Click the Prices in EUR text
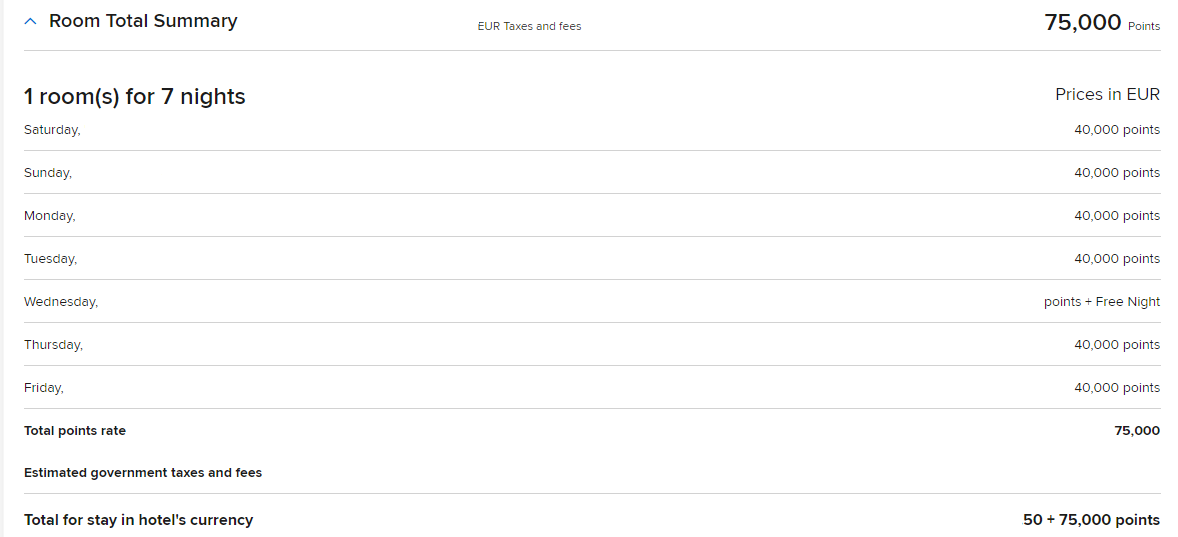1178x537 pixels. pyautogui.click(x=1107, y=95)
